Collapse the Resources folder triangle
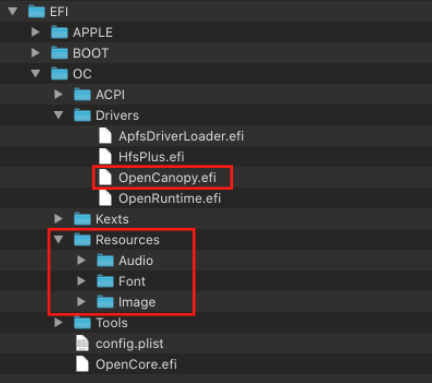 point(59,239)
